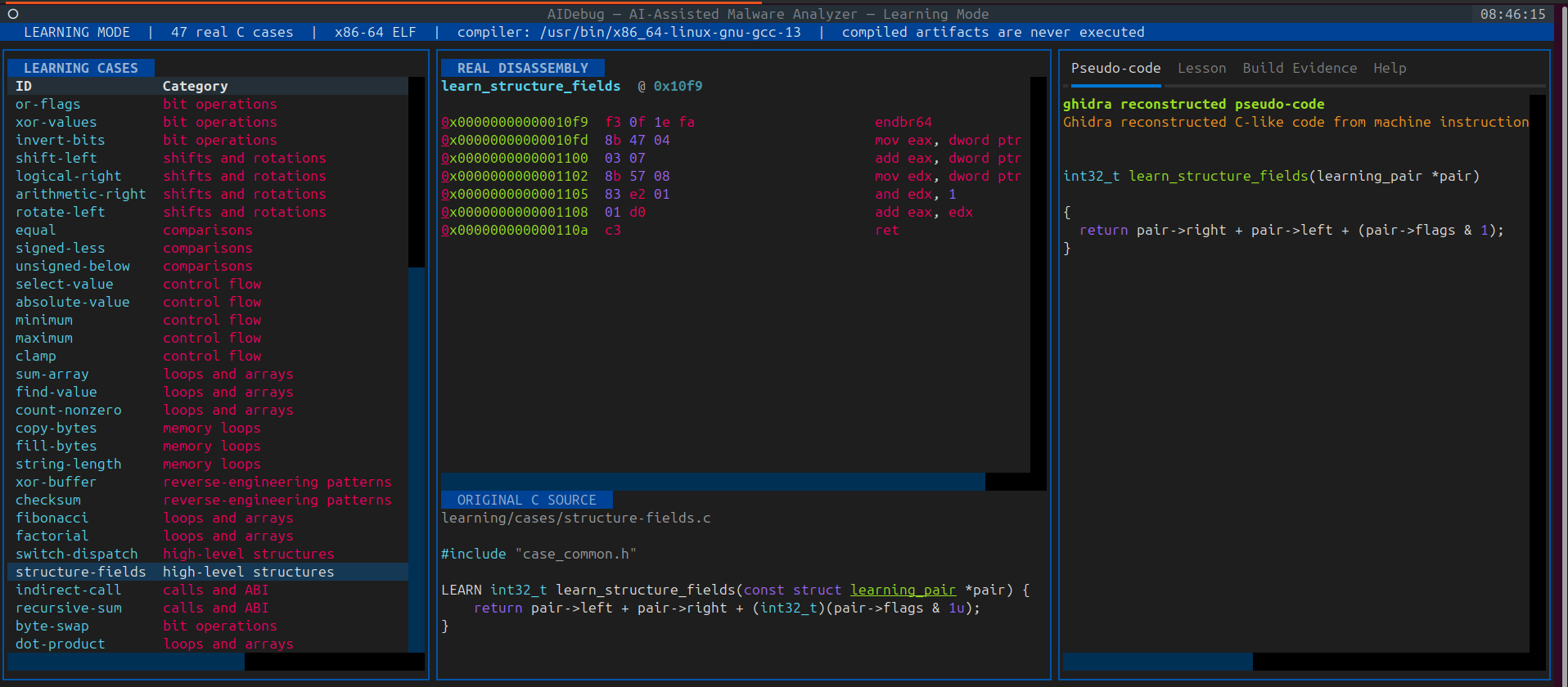
Task: Click the Learning Cases vertical scrollbar
Action: 417,365
